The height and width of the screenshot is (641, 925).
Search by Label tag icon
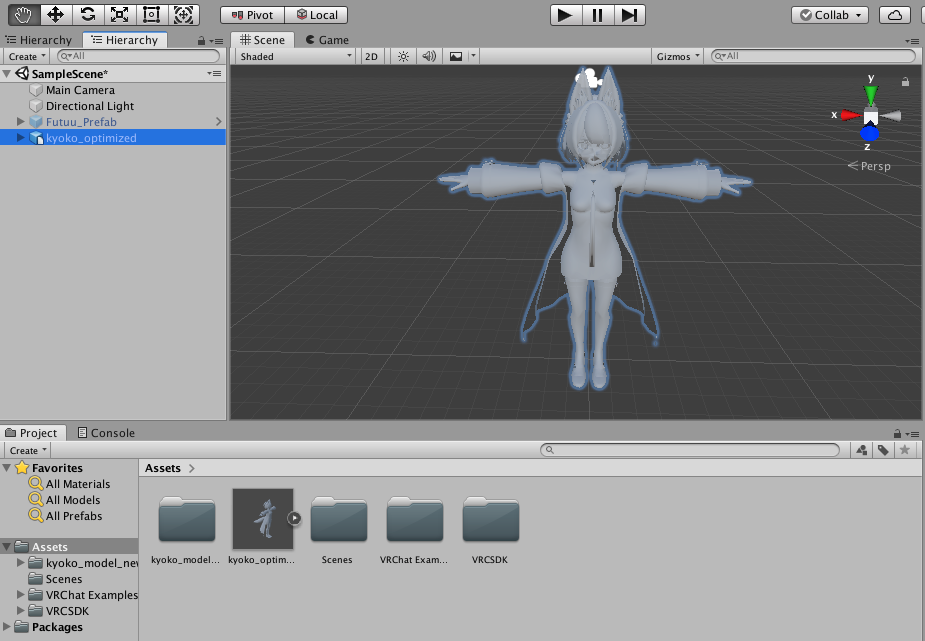(x=883, y=451)
